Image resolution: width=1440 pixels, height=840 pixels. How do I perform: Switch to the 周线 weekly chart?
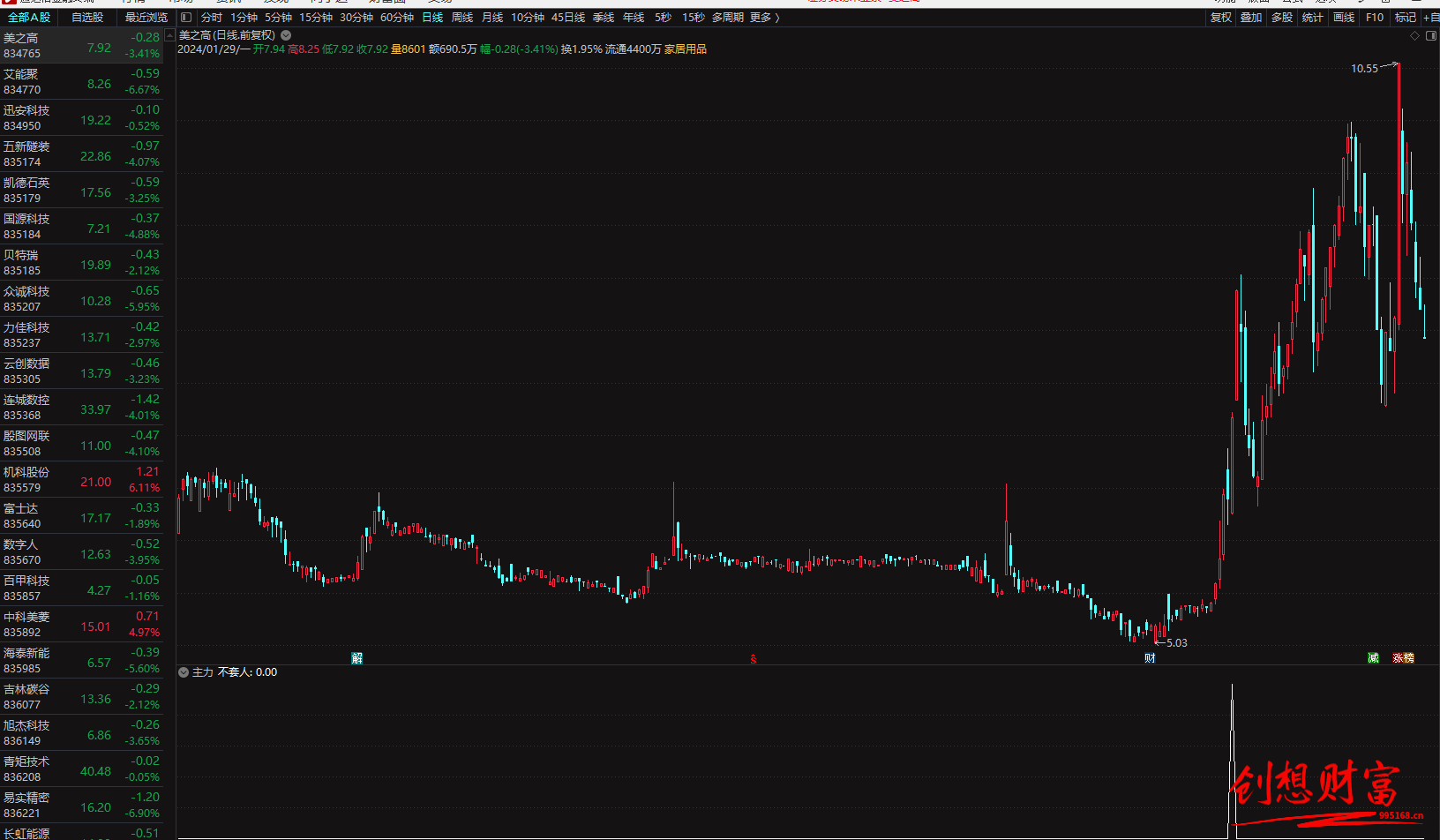point(462,17)
